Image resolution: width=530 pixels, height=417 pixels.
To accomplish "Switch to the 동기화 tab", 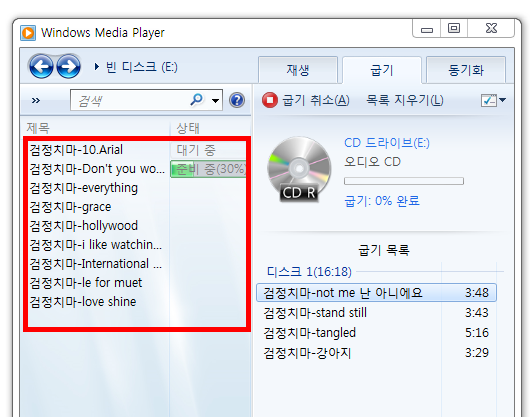I will tap(466, 70).
